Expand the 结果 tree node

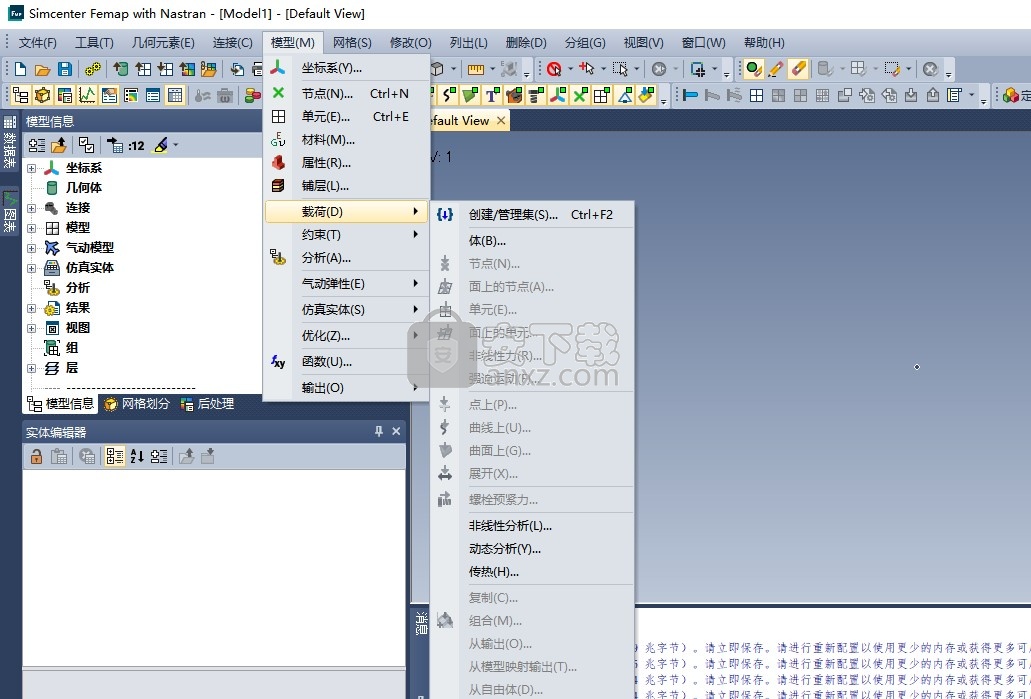[31, 308]
